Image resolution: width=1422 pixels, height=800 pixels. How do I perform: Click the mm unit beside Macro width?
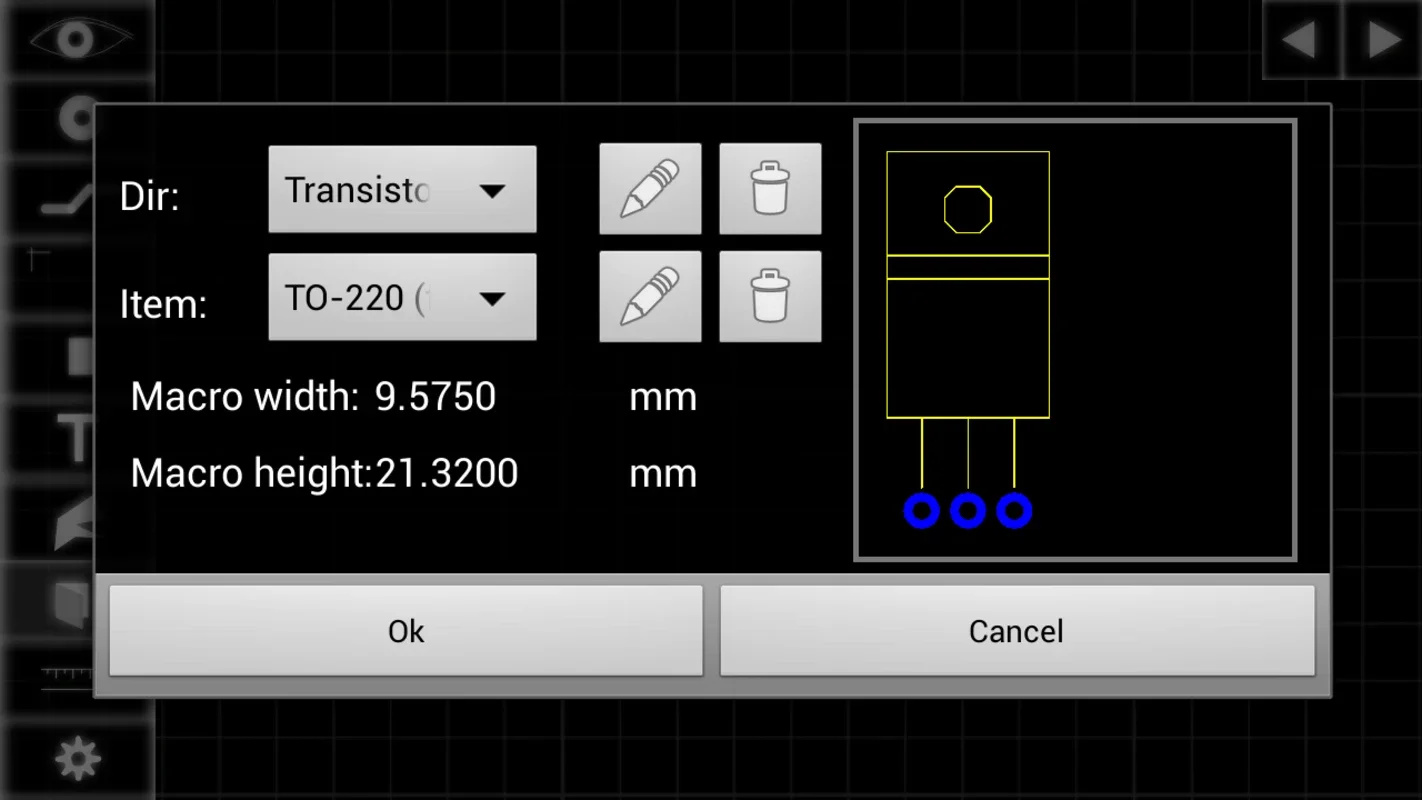coord(663,398)
